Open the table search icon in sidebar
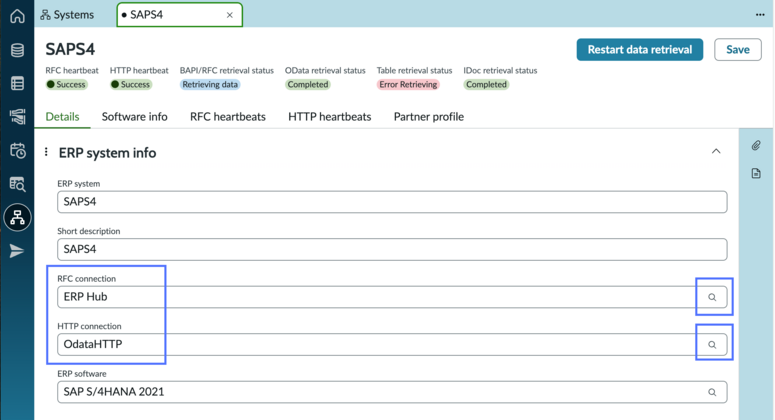Screen dimensions: 775x420 point(17,184)
